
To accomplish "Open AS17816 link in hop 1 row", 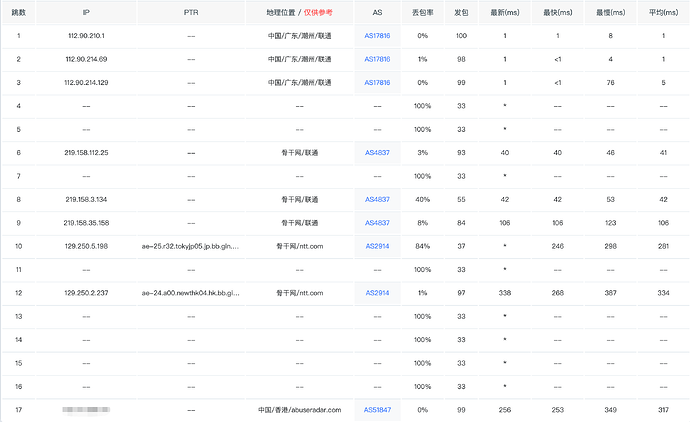I will tap(377, 36).
